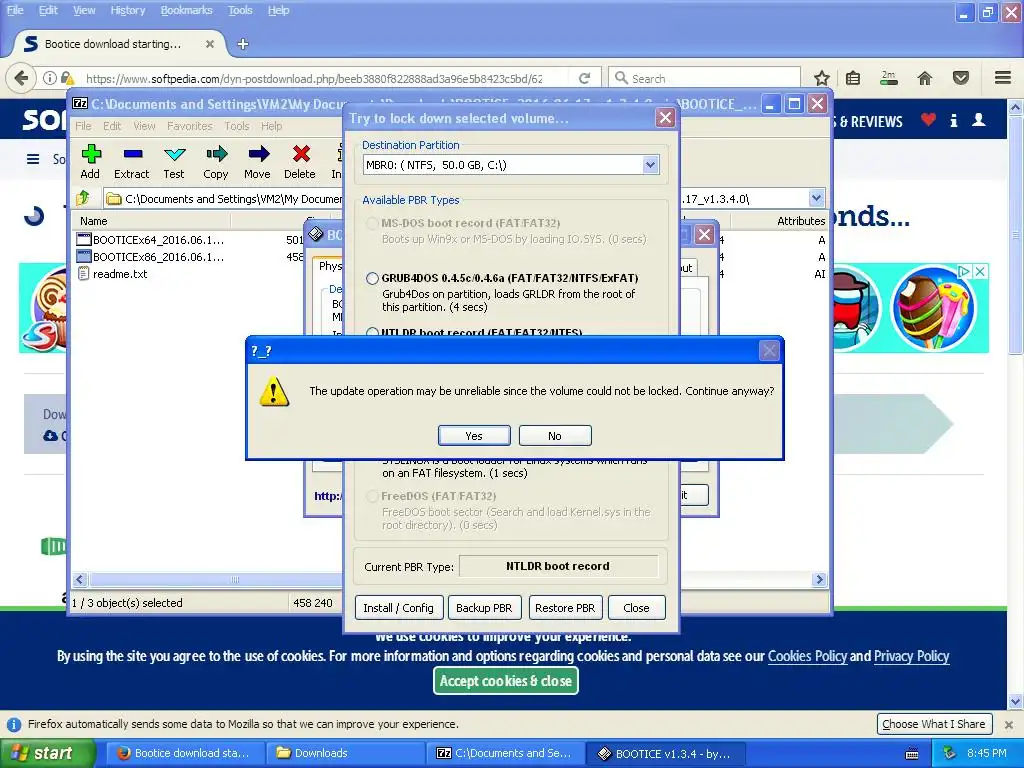Click 7-Zip horizontal scrollbar right arrow
The image size is (1024, 768).
(x=820, y=579)
